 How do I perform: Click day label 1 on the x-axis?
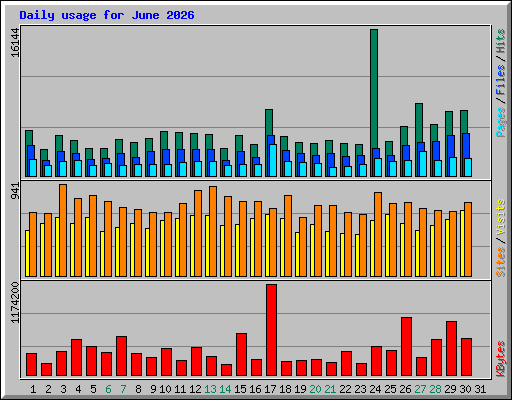(x=33, y=389)
